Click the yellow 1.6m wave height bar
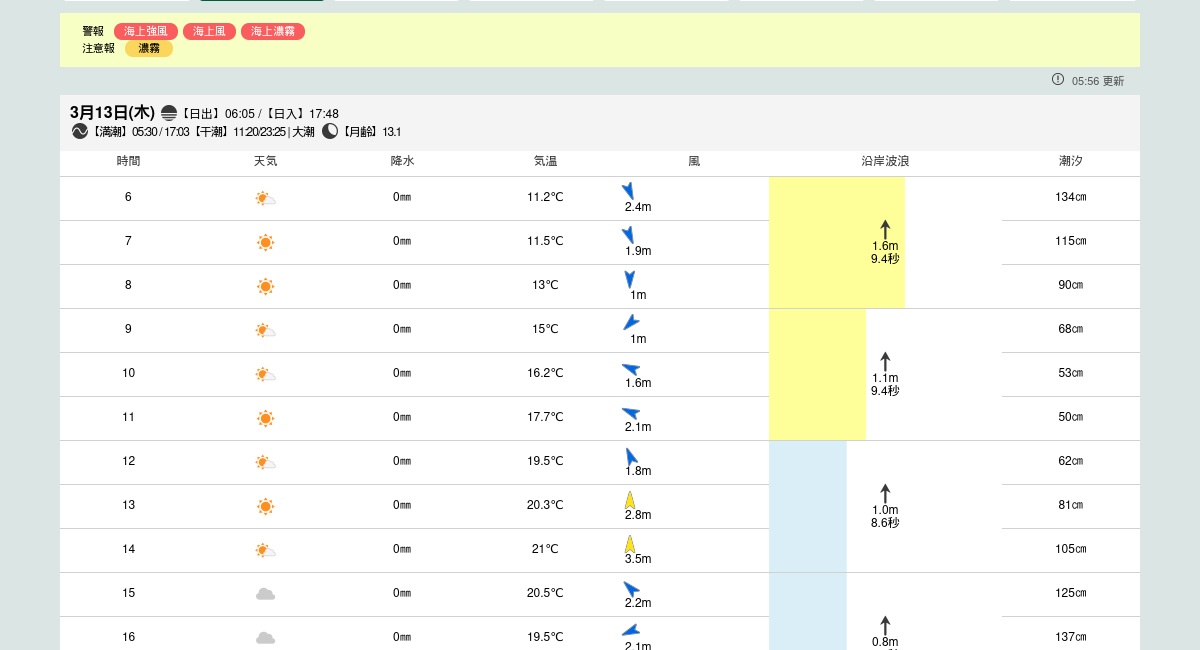This screenshot has width=1200, height=650. [820, 242]
